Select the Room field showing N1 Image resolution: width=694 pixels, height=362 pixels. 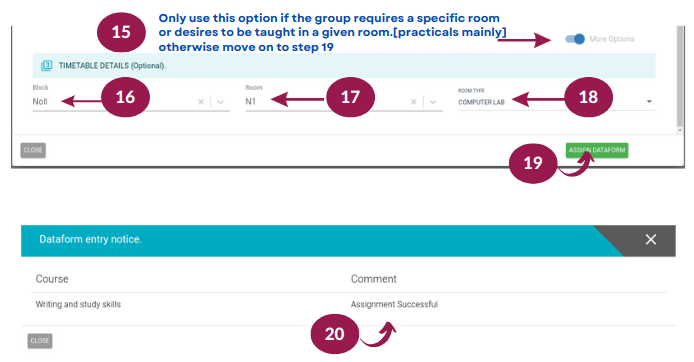(x=344, y=102)
